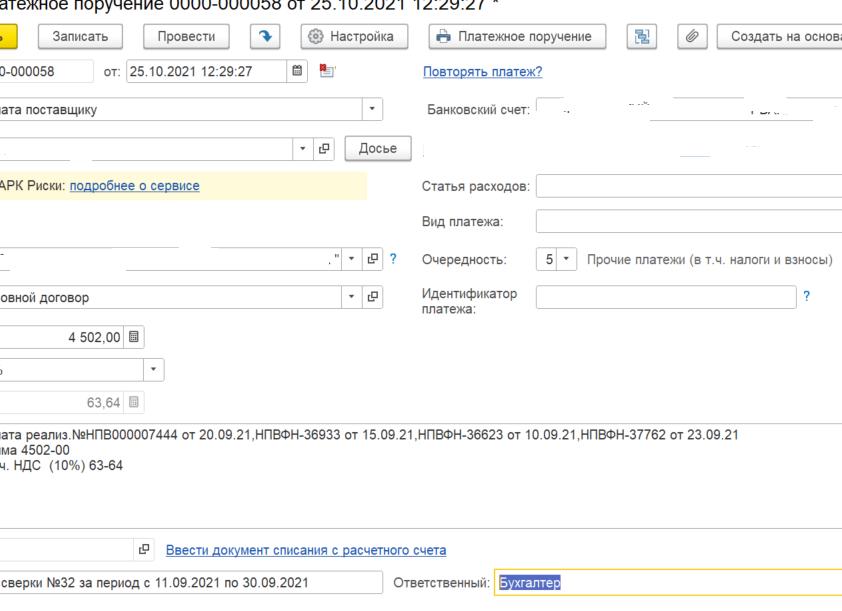This screenshot has width=842, height=611.
Task: Click help question mark near account field
Action: pyautogui.click(x=393, y=259)
